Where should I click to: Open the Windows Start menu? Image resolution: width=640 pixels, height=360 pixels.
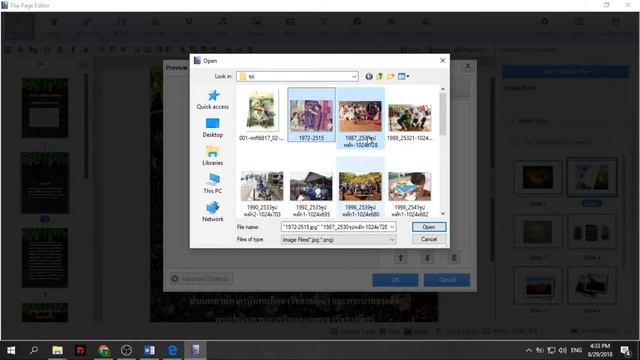[11, 350]
